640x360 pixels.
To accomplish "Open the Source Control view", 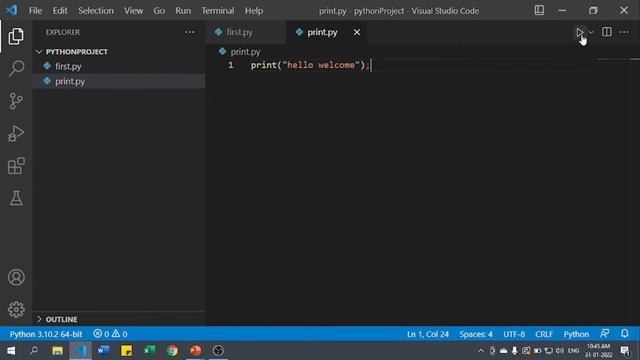I will point(16,101).
